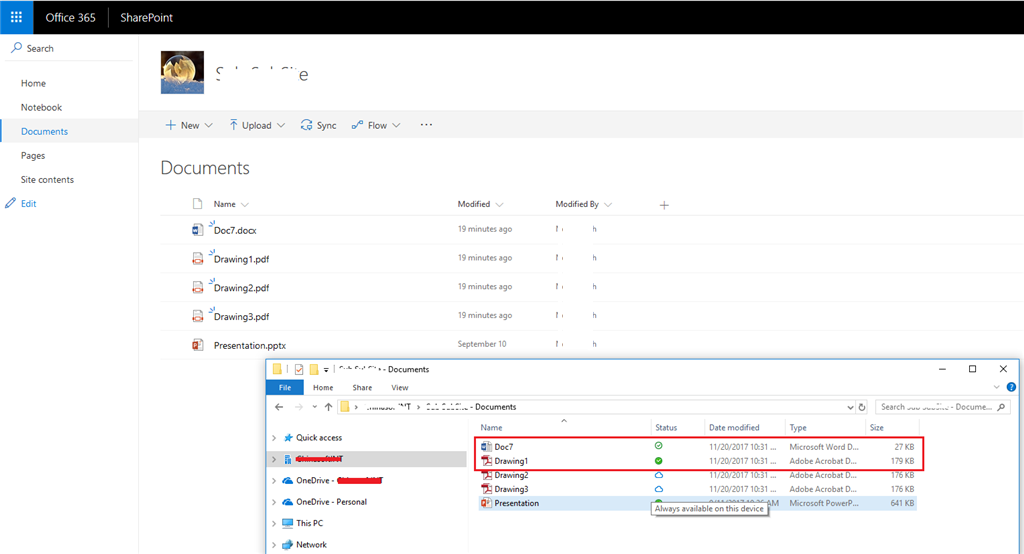Screen dimensions: 1024x554
Task: Click the Word icon beside Doc7.docx
Action: [197, 230]
